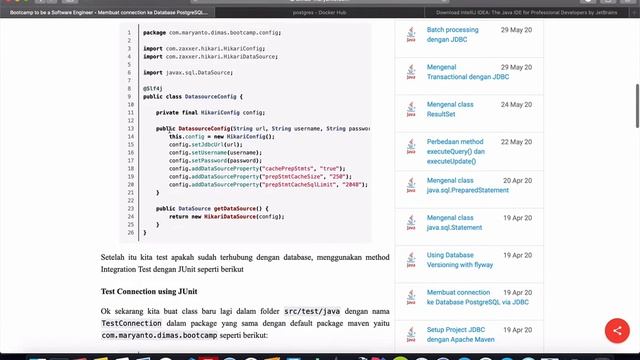Click Java icon beside Mengenal Transactional article
The width and height of the screenshot is (640, 360).
(x=411, y=72)
